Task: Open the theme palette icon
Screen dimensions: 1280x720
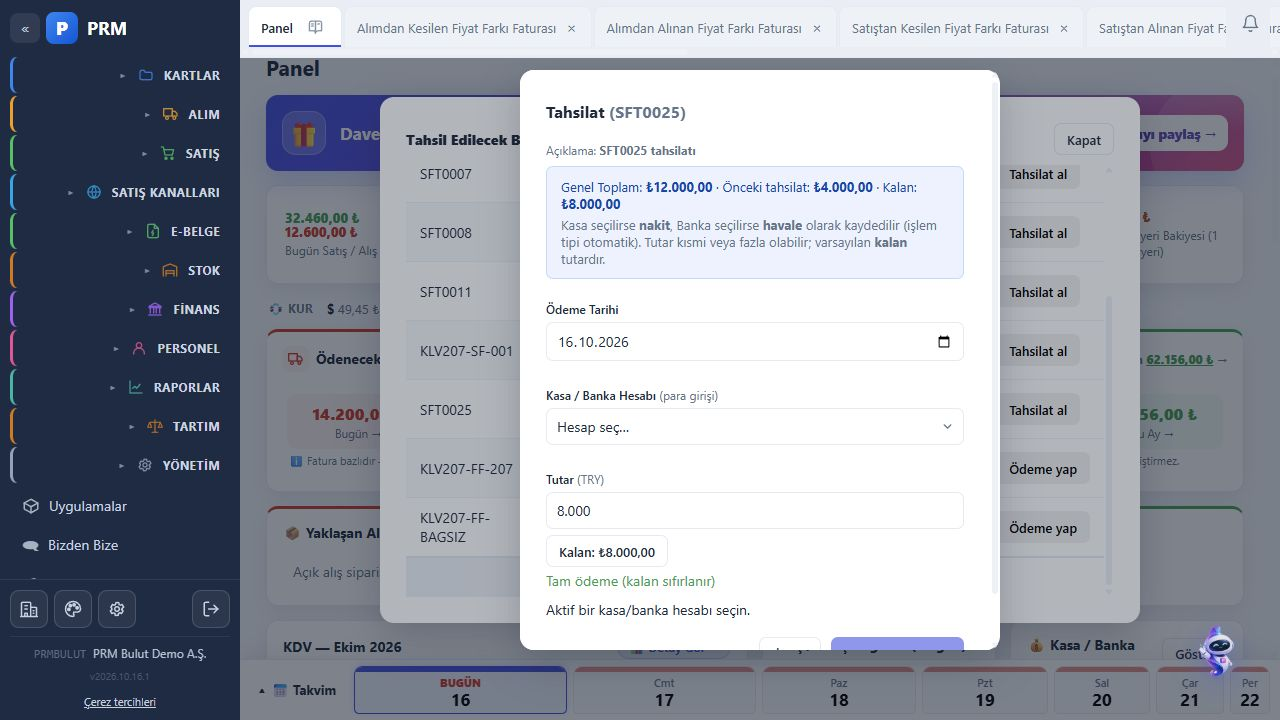Action: (73, 609)
